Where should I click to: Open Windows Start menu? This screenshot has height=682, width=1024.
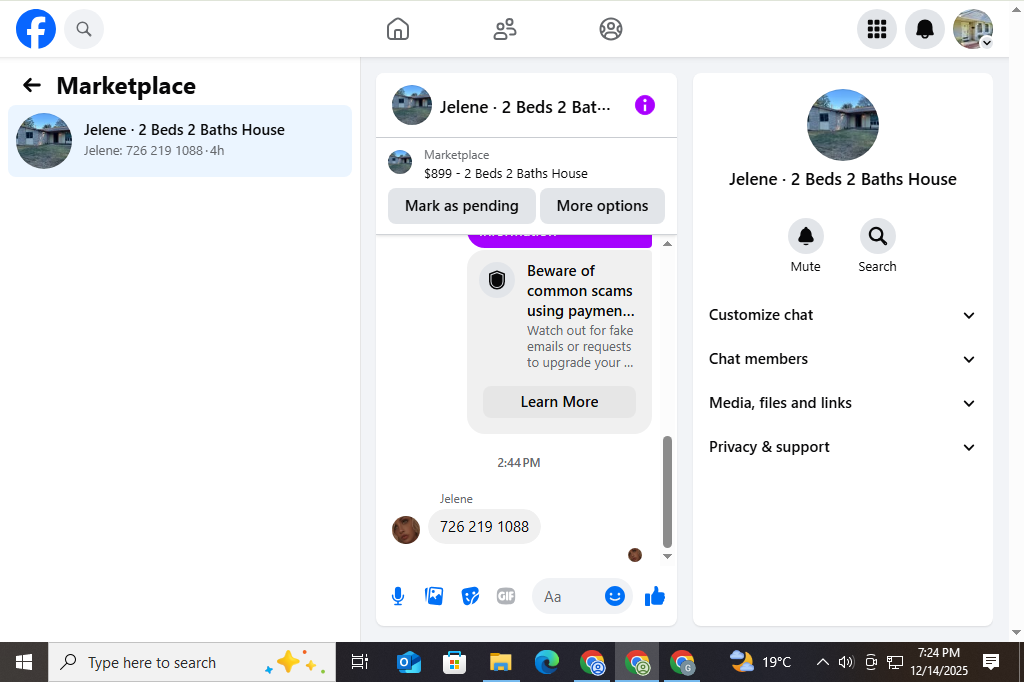coord(24,662)
